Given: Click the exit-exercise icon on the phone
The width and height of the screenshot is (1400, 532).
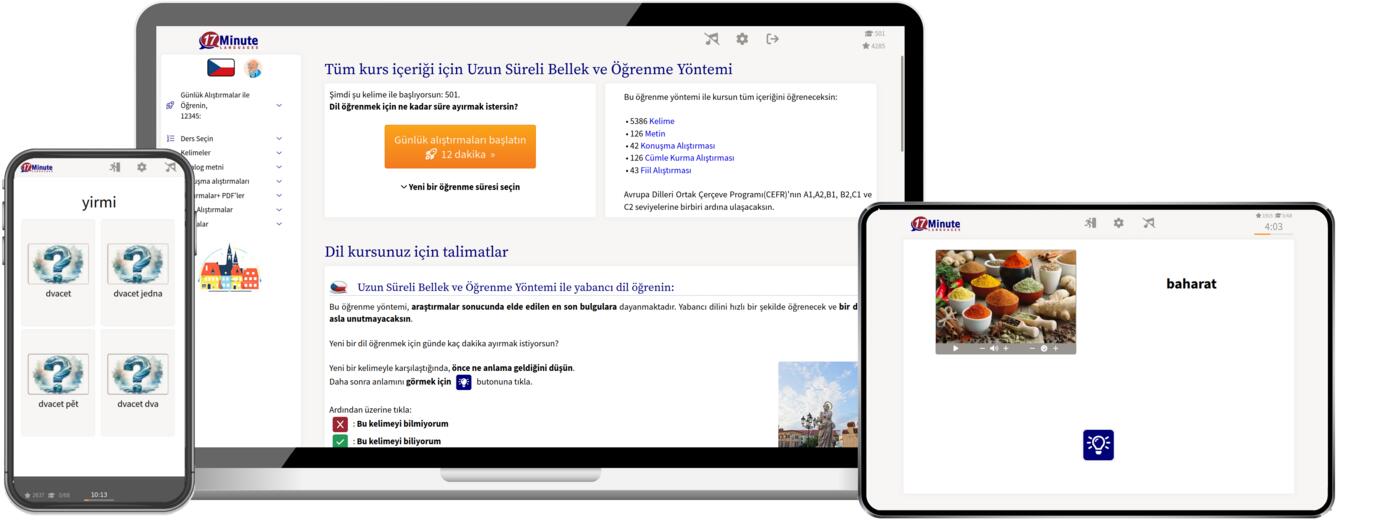Looking at the screenshot, I should (x=115, y=167).
